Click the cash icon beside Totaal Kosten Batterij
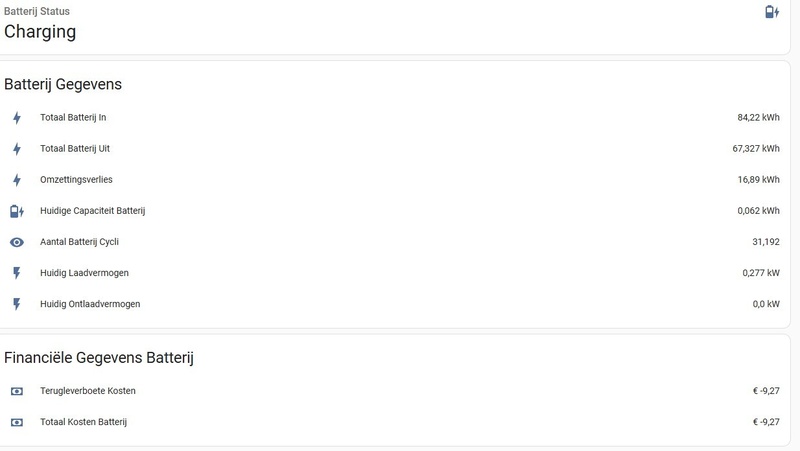800x451 pixels. 17,422
